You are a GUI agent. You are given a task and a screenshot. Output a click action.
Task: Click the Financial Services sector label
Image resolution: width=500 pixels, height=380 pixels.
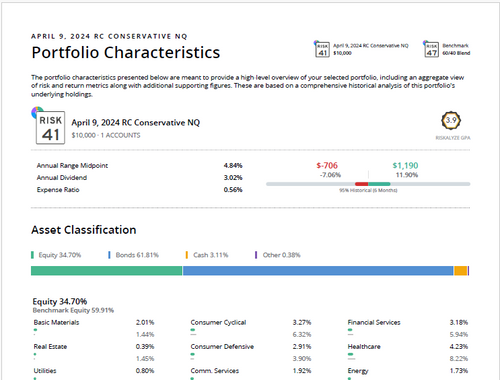point(374,322)
